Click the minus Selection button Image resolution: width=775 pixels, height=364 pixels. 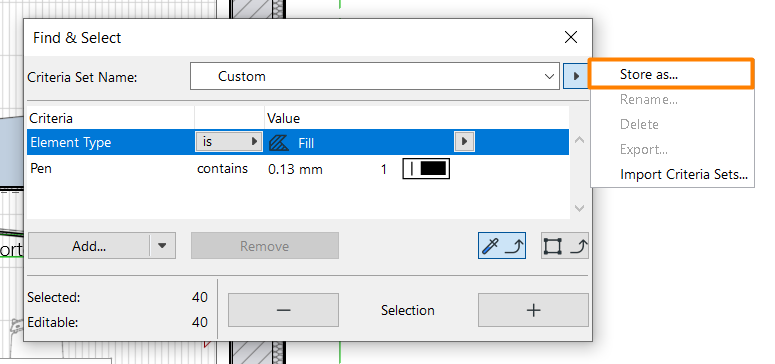[x=283, y=310]
